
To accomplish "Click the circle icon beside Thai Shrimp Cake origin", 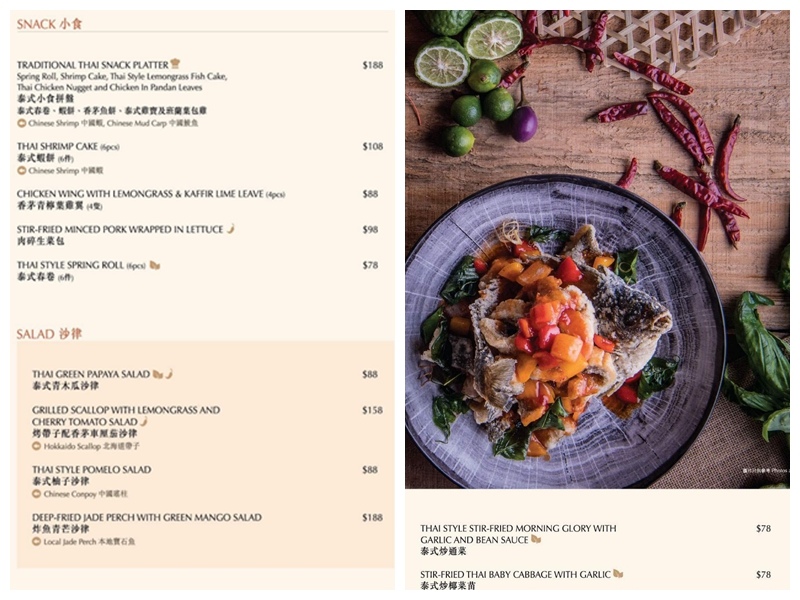I will (21, 170).
